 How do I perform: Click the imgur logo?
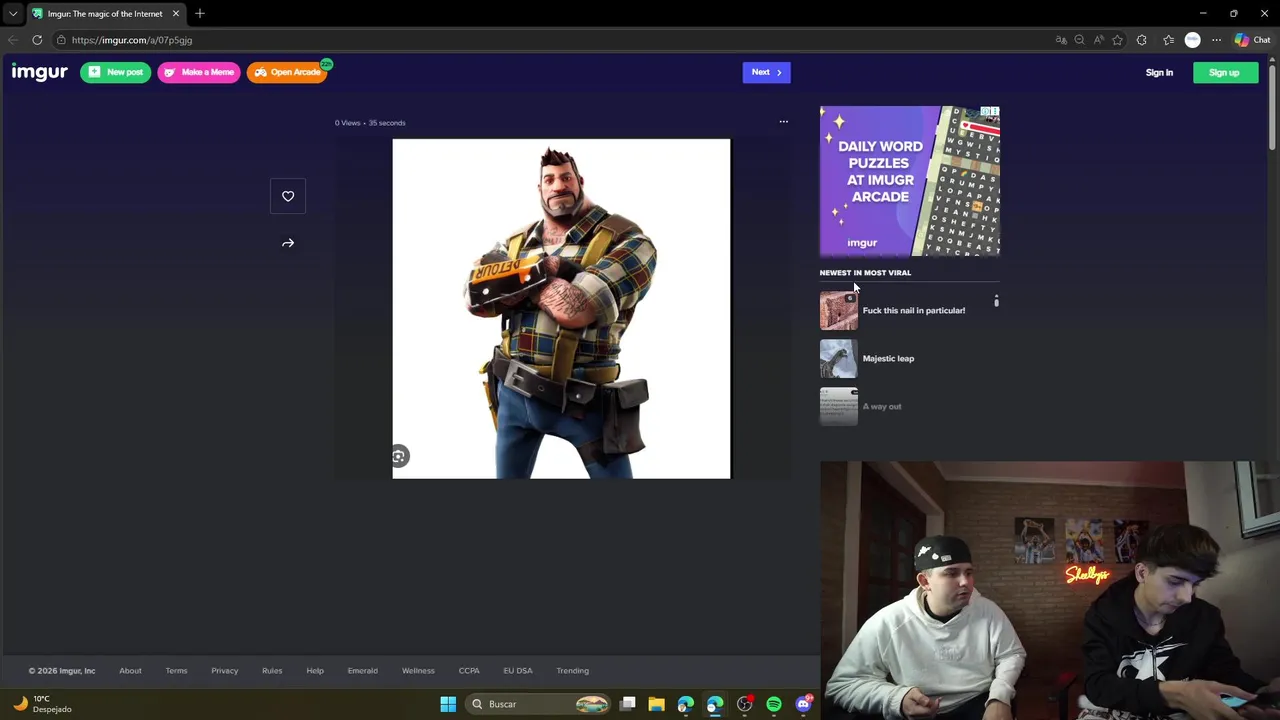[x=39, y=72]
